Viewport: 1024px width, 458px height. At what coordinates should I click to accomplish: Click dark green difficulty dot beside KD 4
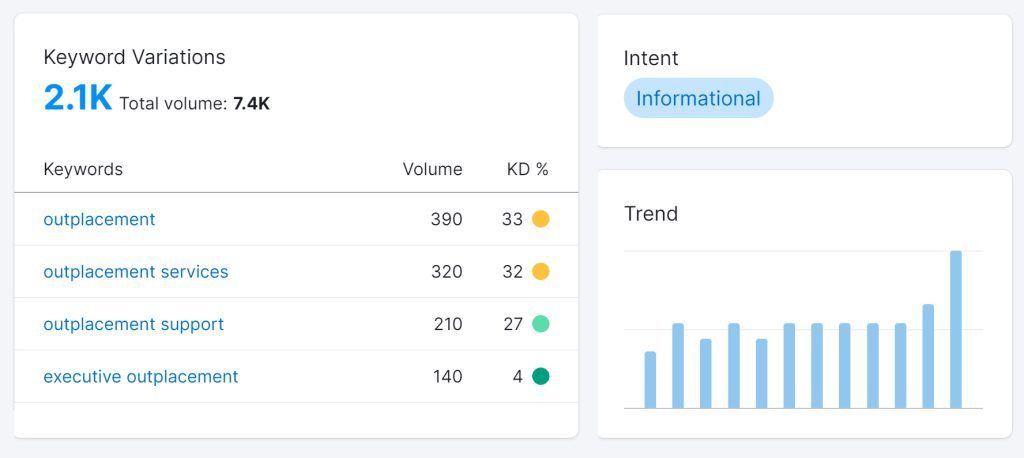541,377
